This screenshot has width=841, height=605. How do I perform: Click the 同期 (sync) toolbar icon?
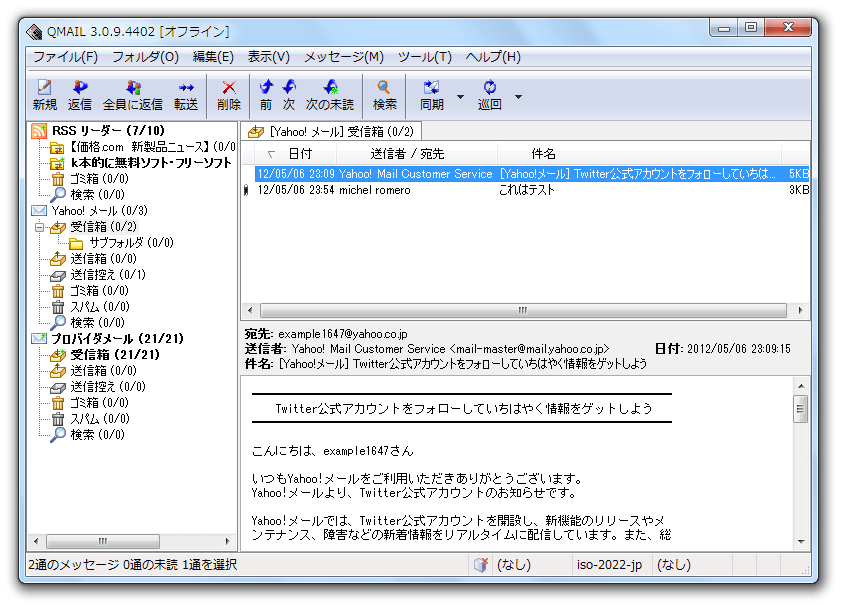pos(431,87)
